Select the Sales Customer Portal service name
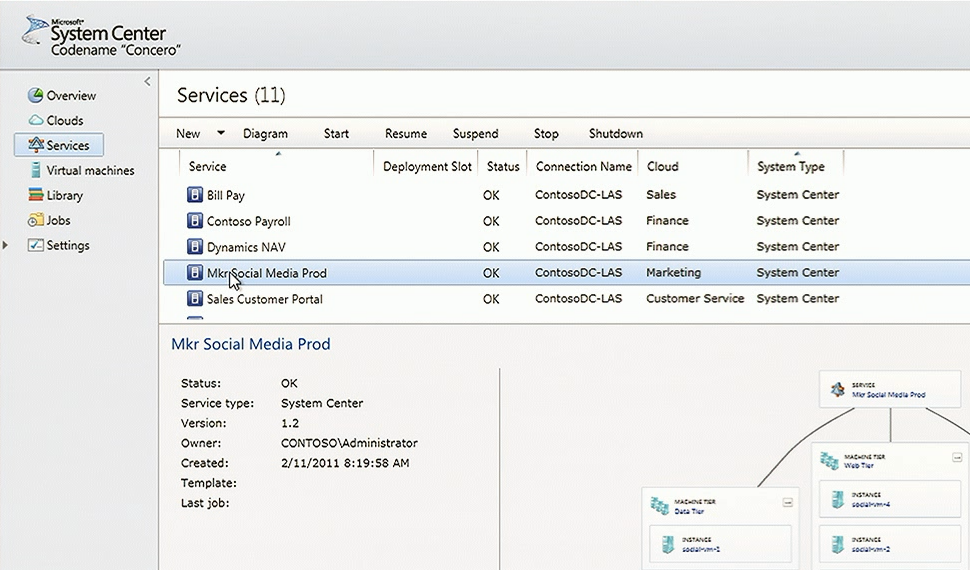Screen dimensions: 970x570 tap(265, 299)
